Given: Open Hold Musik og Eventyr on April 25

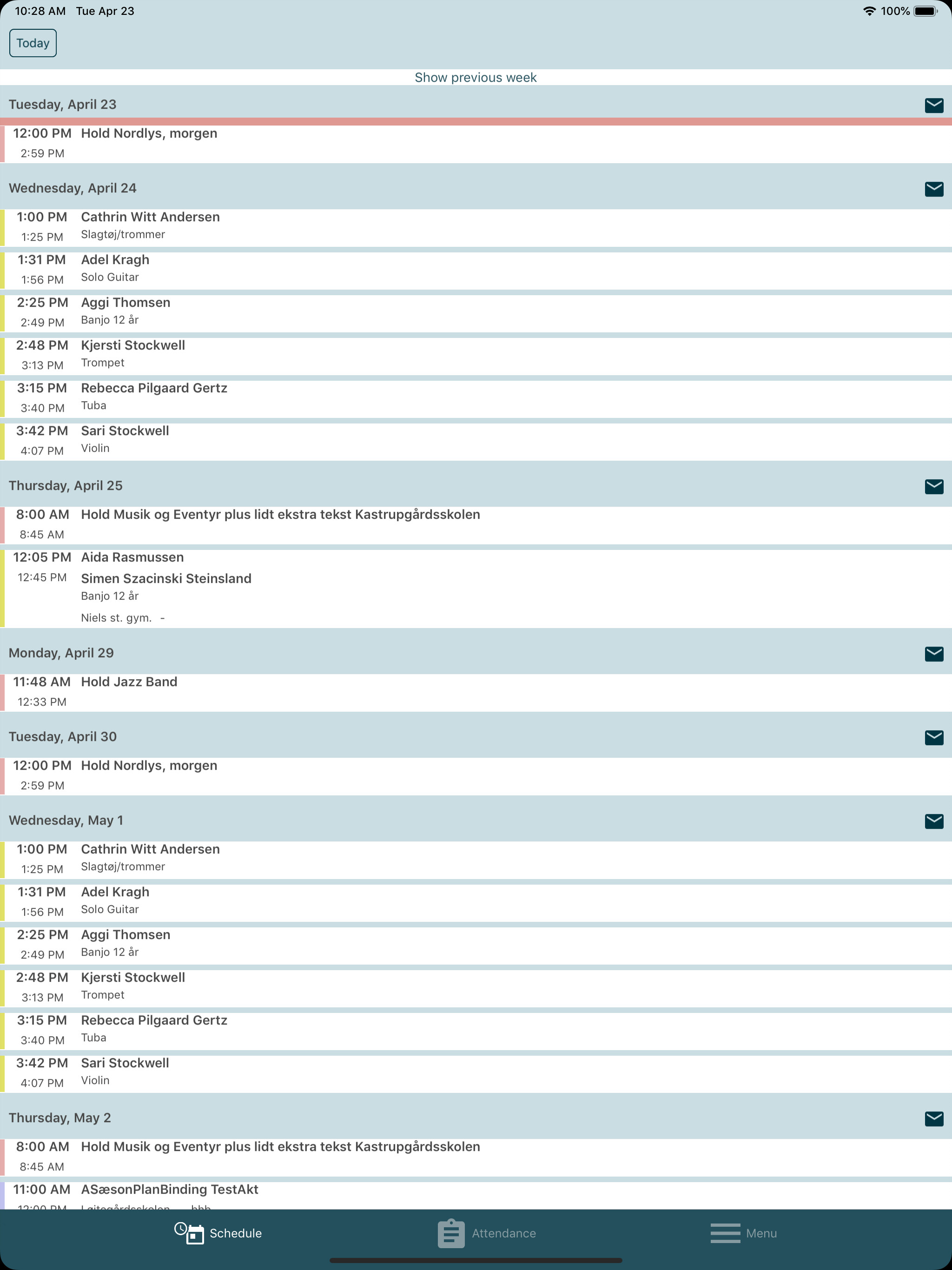Looking at the screenshot, I should click(x=476, y=525).
